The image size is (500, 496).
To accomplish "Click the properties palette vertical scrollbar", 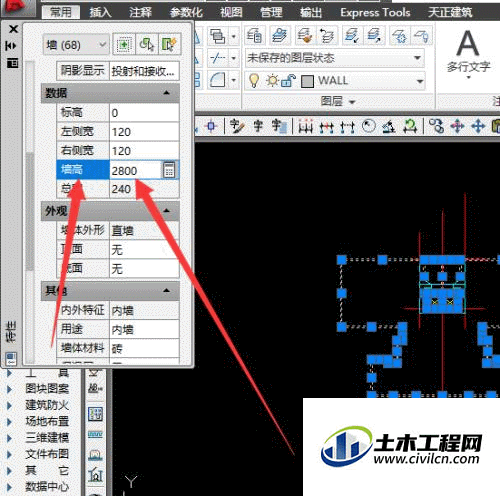I will click(x=30, y=212).
